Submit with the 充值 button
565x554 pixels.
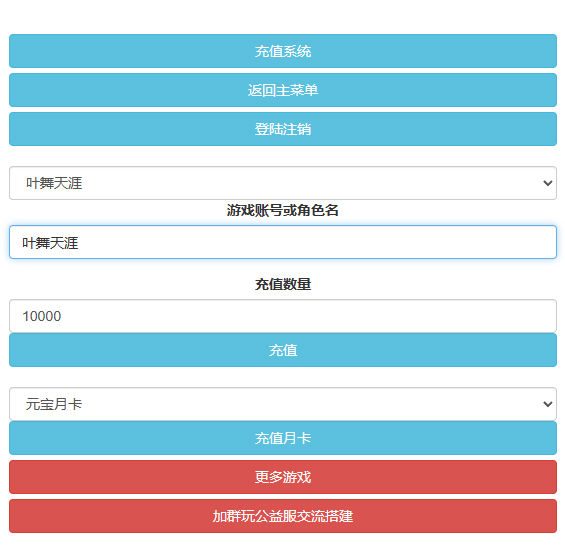click(x=283, y=350)
